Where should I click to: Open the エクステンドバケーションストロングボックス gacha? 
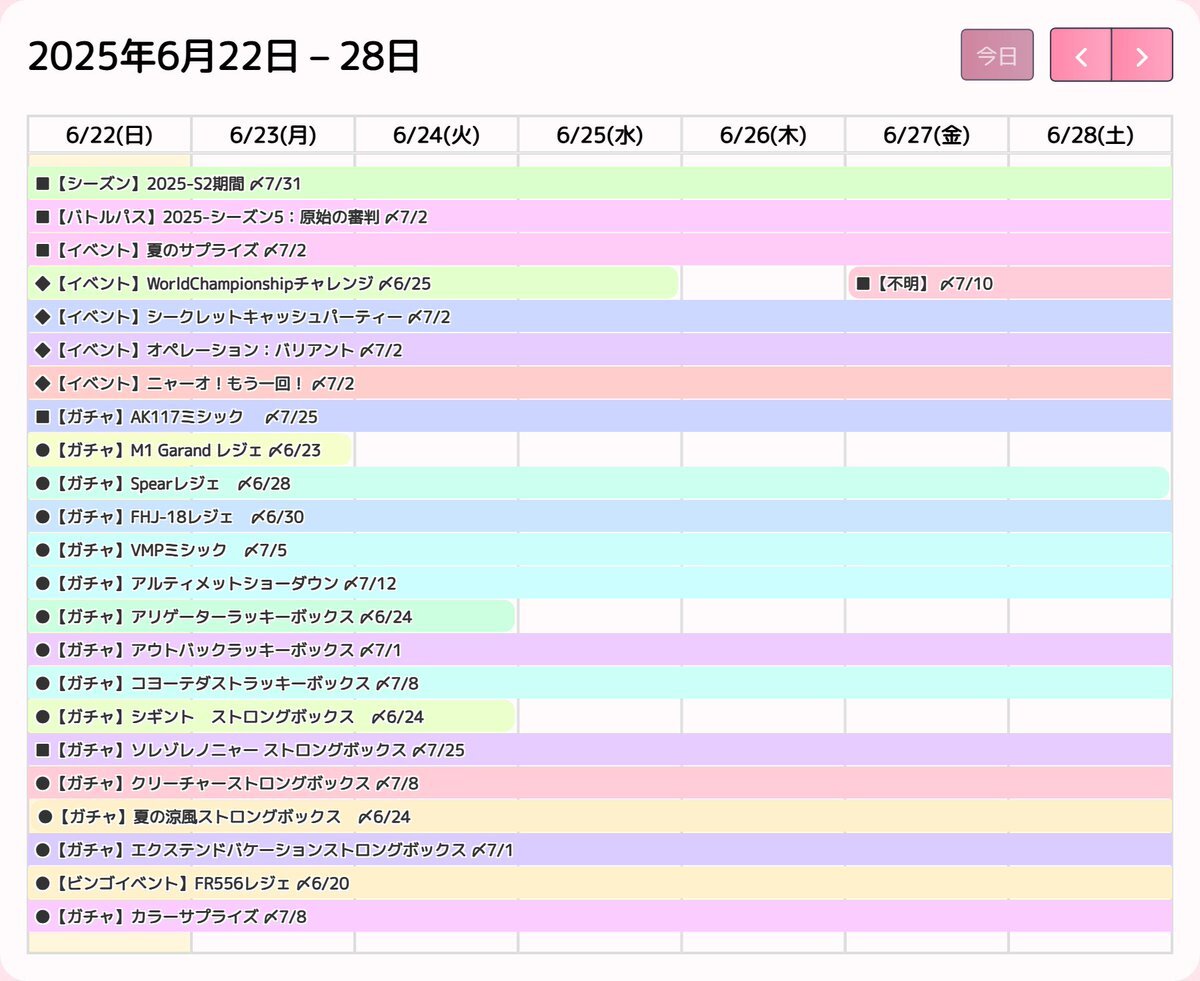(x=600, y=850)
